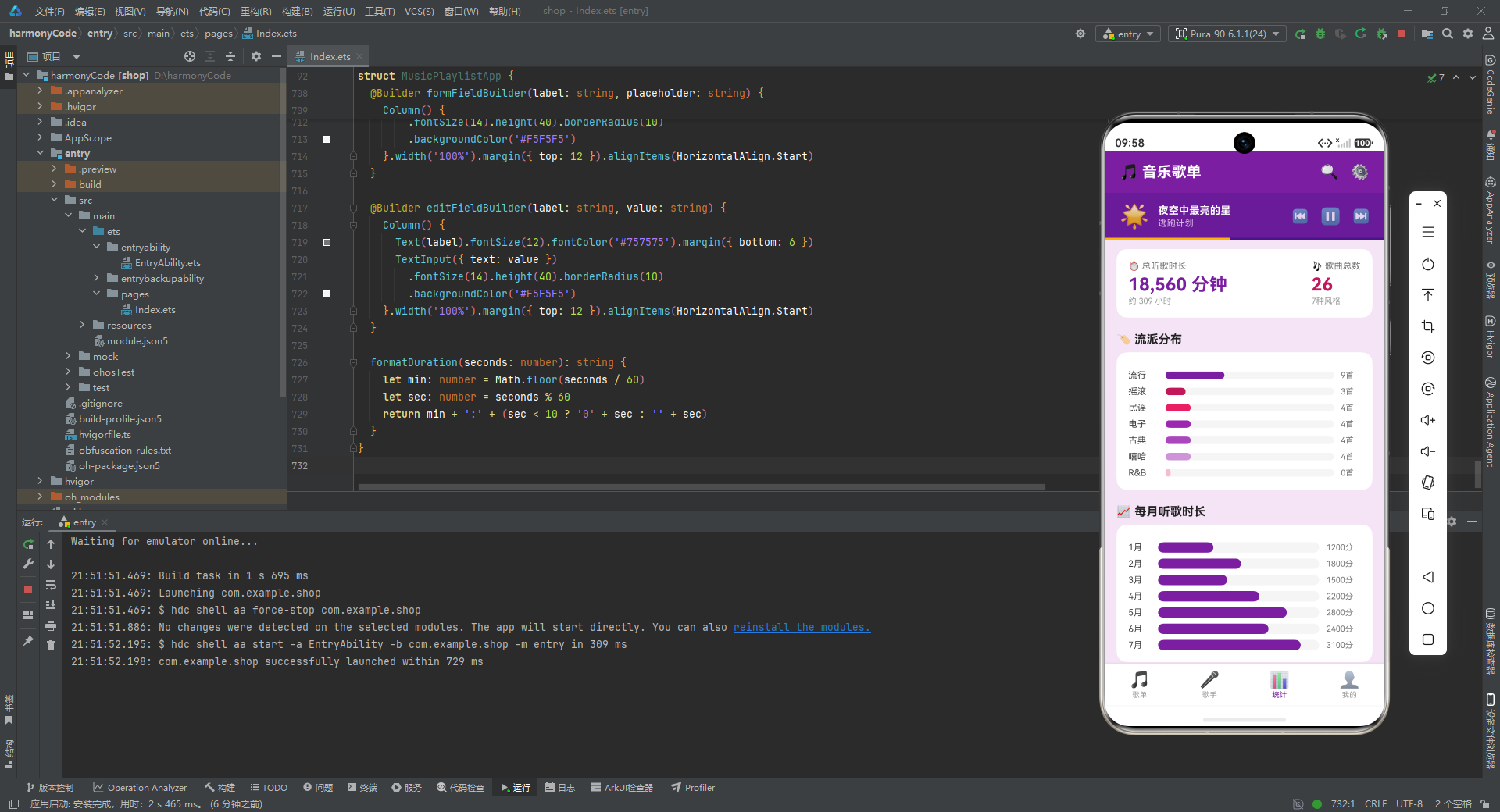Tap search icon in music app header
Image resolution: width=1500 pixels, height=812 pixels.
coord(1329,172)
